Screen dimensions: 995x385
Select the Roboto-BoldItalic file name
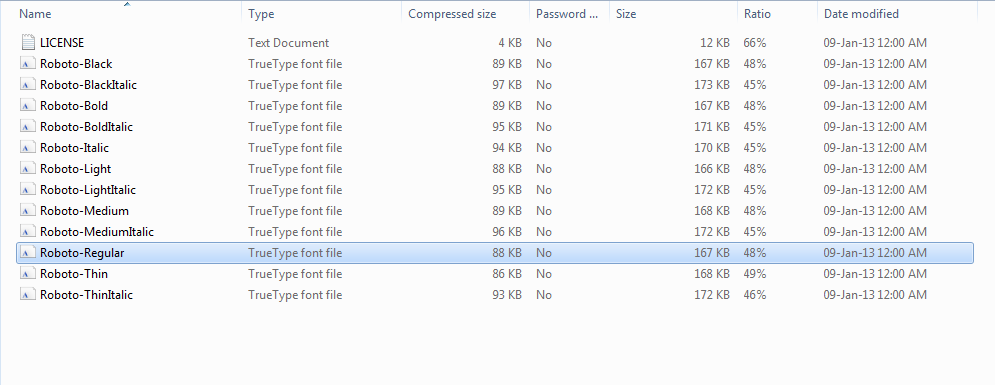click(86, 126)
